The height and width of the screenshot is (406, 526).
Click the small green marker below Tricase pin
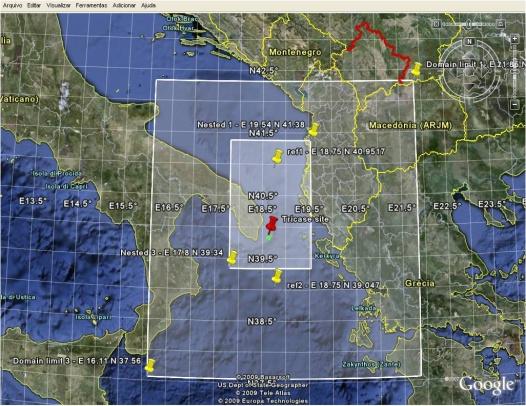(x=268, y=238)
